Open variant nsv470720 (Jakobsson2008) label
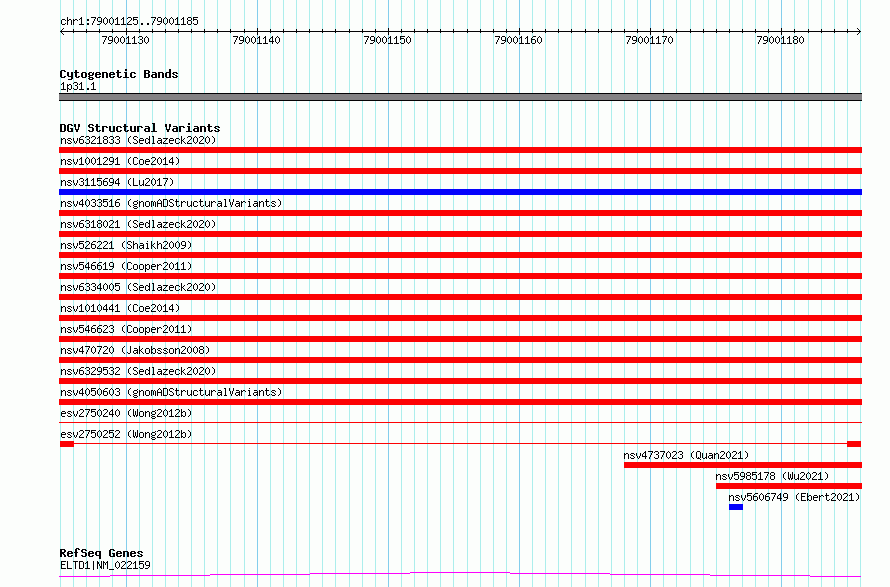The width and height of the screenshot is (890, 587). click(135, 350)
